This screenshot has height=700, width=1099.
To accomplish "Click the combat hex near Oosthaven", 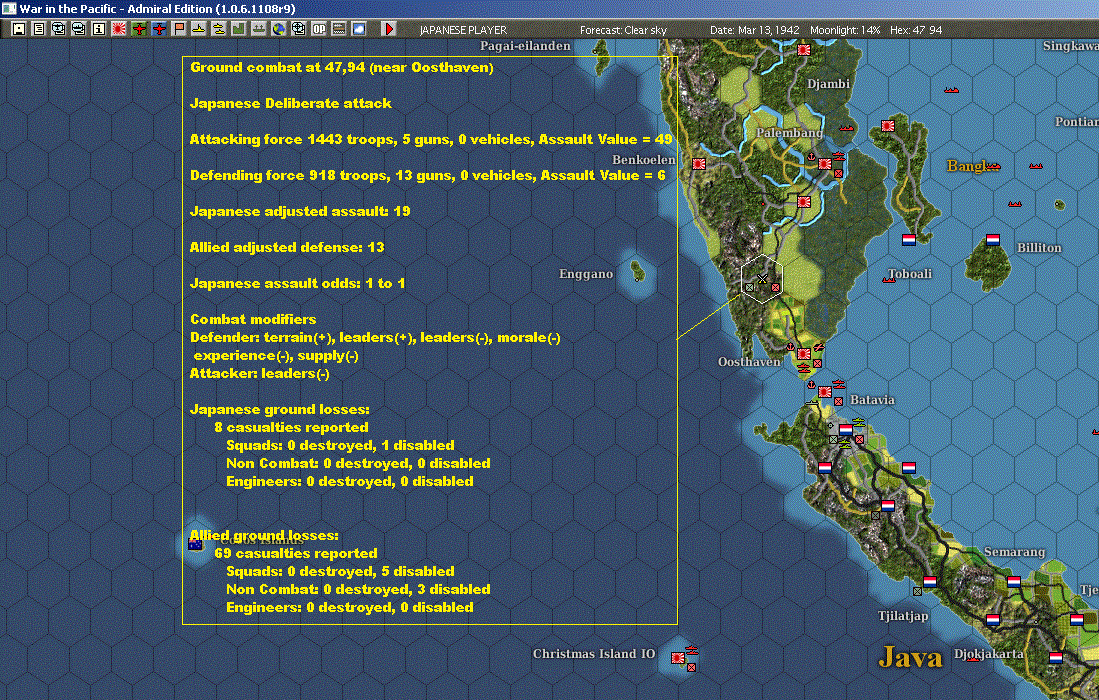I will [x=762, y=279].
